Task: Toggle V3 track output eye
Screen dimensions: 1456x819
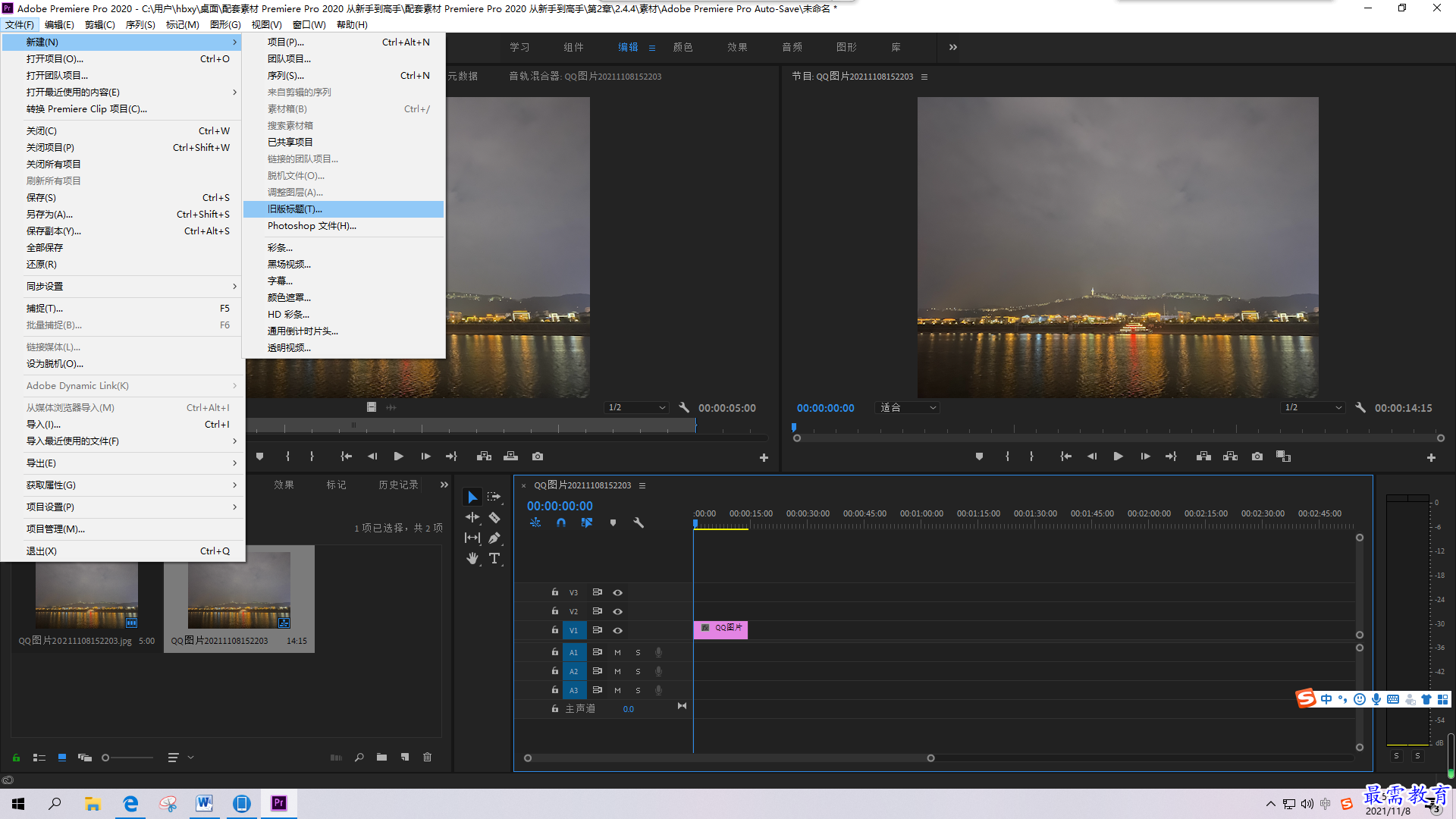Action: tap(617, 592)
